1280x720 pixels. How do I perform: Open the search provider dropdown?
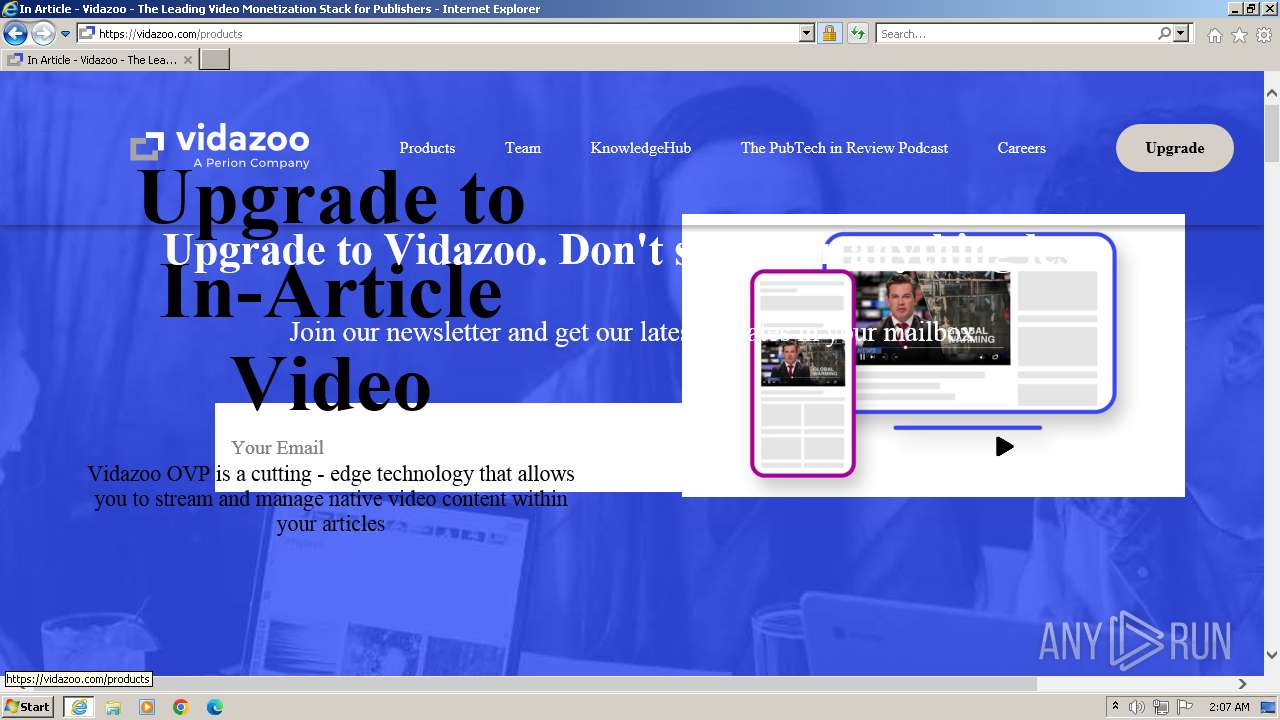click(x=1181, y=34)
